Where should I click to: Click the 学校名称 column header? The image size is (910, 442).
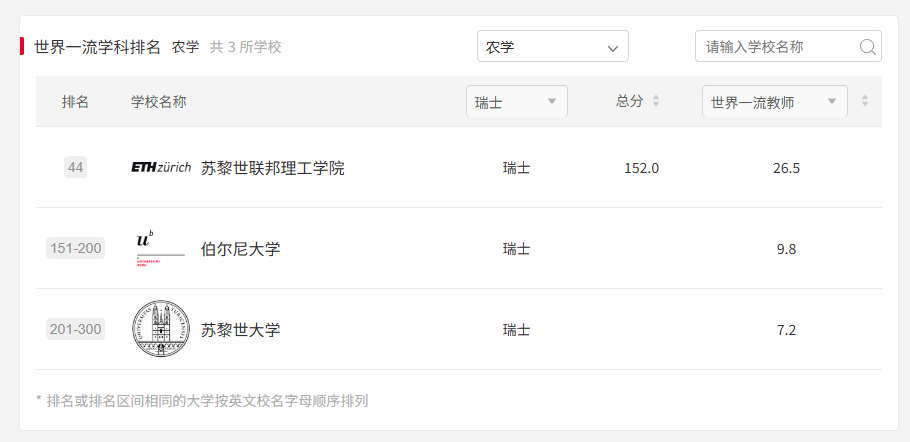(x=158, y=102)
